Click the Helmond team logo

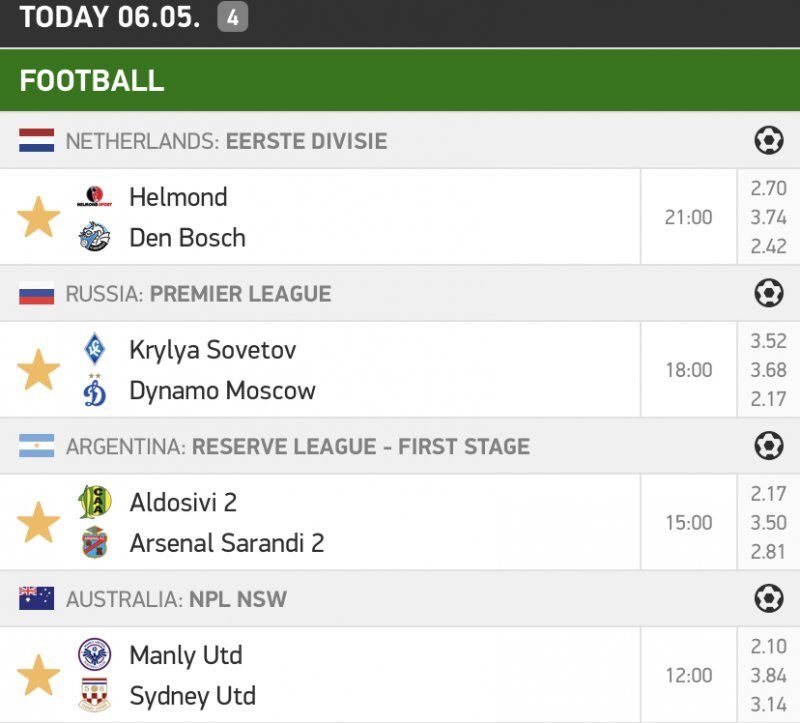[94, 197]
